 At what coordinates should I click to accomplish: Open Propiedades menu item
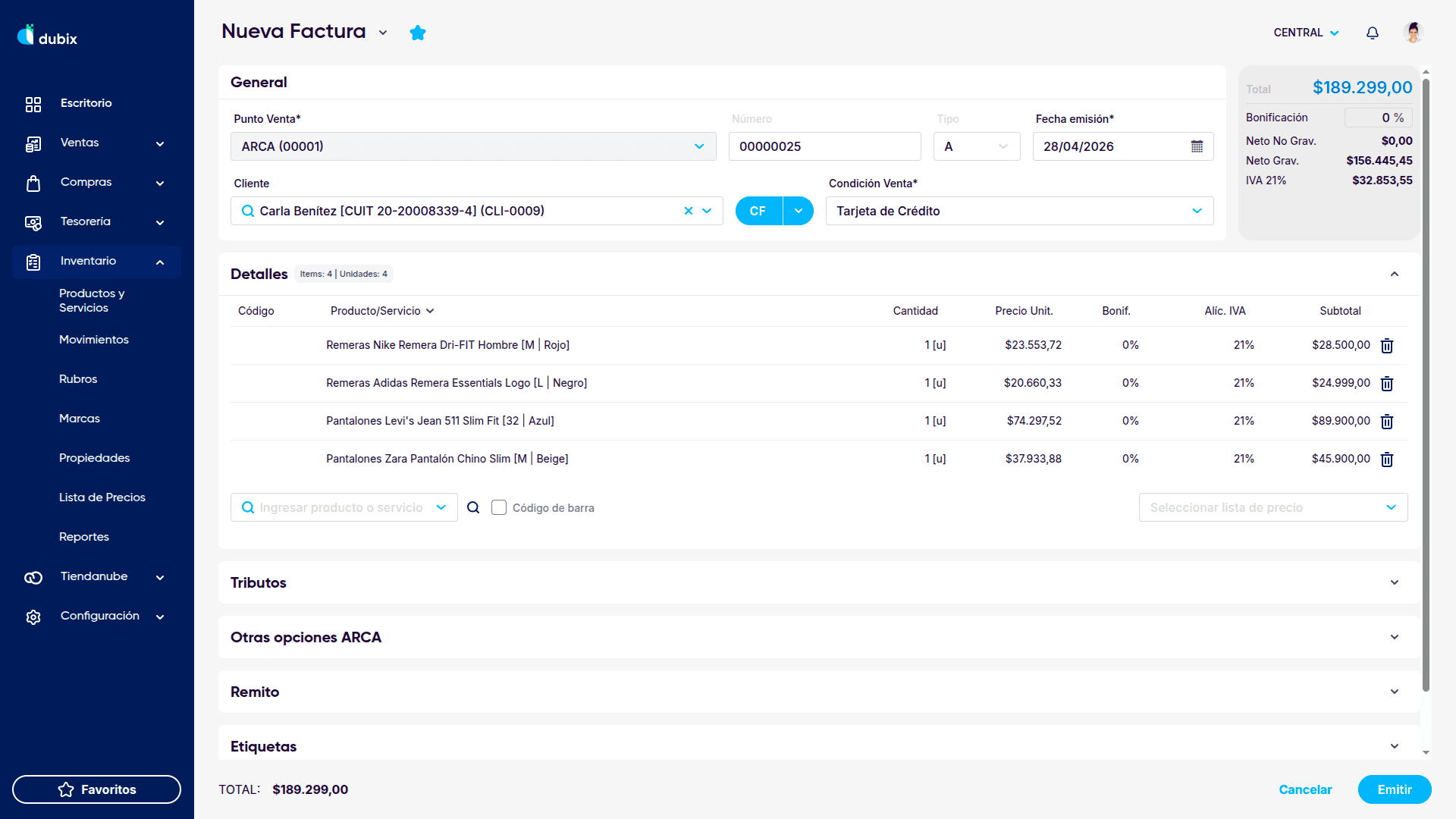click(x=95, y=458)
